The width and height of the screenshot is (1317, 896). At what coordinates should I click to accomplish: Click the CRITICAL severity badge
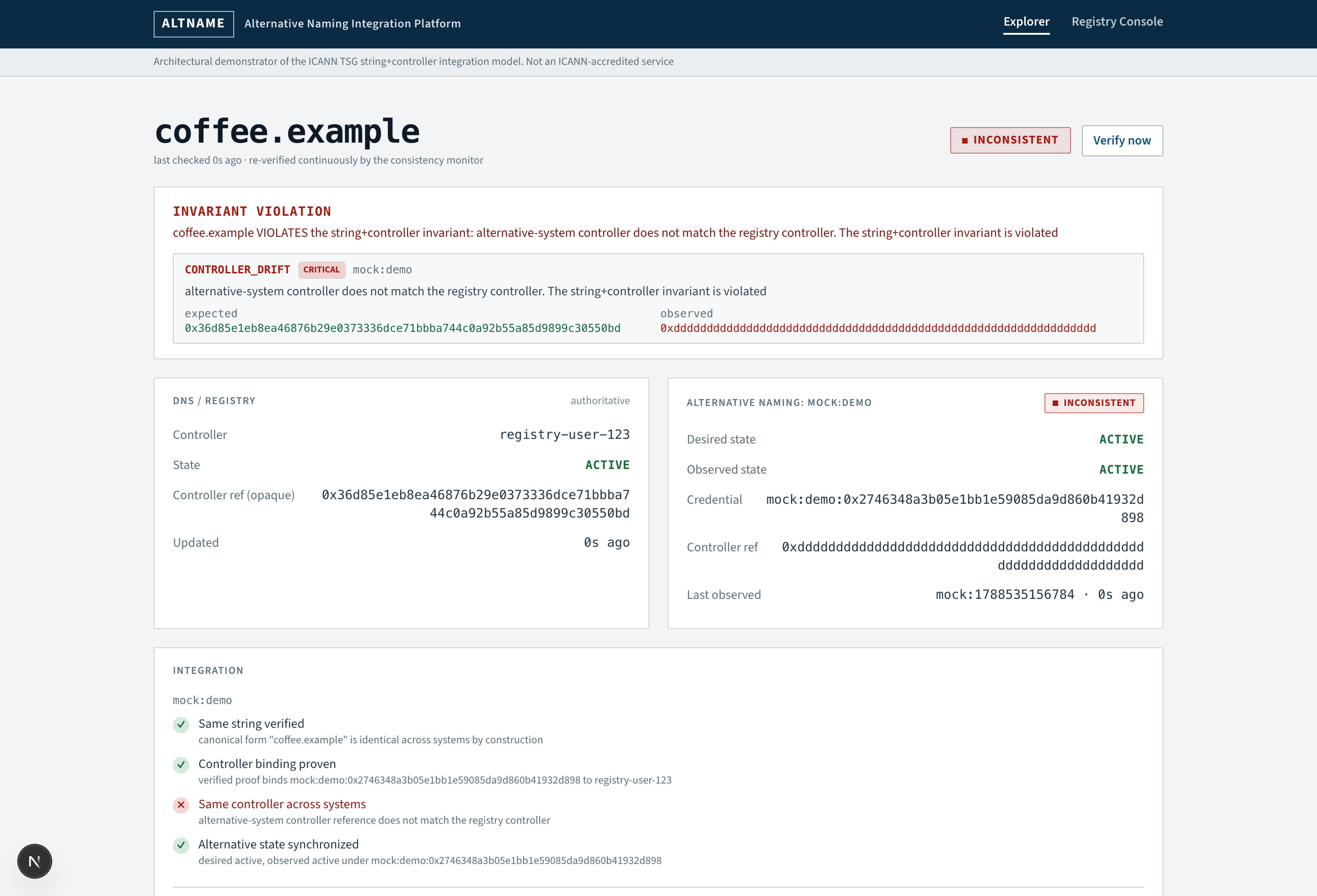(321, 270)
